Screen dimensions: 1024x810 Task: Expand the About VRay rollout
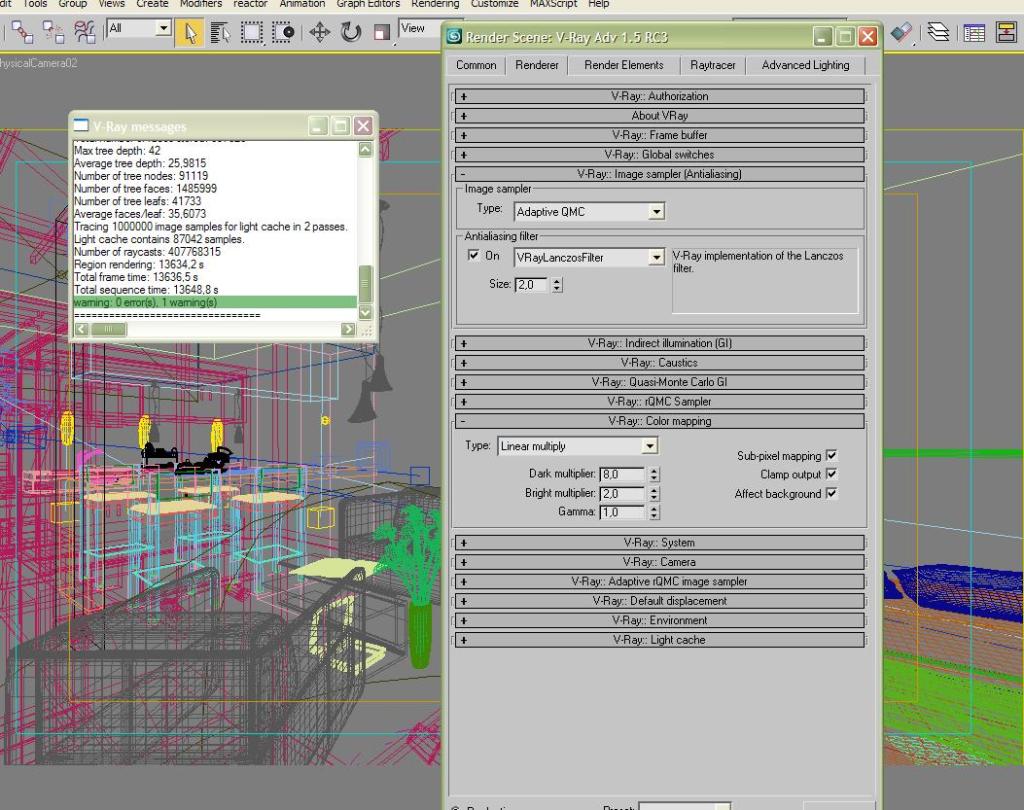tap(660, 116)
